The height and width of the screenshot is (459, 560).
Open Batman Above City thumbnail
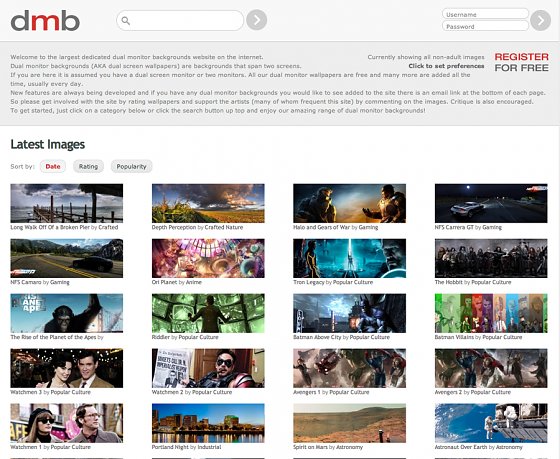click(x=350, y=313)
